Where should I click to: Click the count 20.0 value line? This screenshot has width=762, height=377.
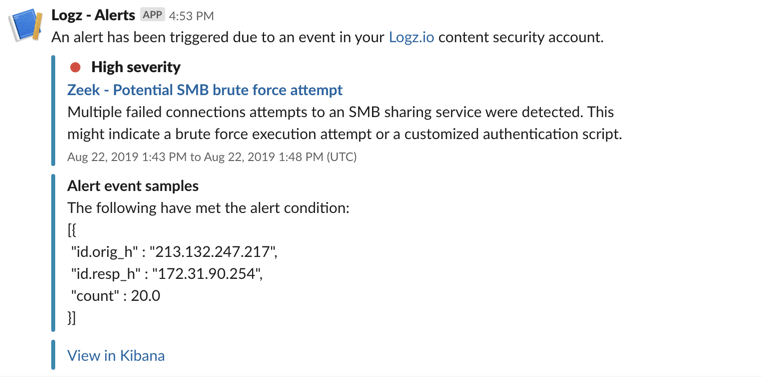pos(116,296)
